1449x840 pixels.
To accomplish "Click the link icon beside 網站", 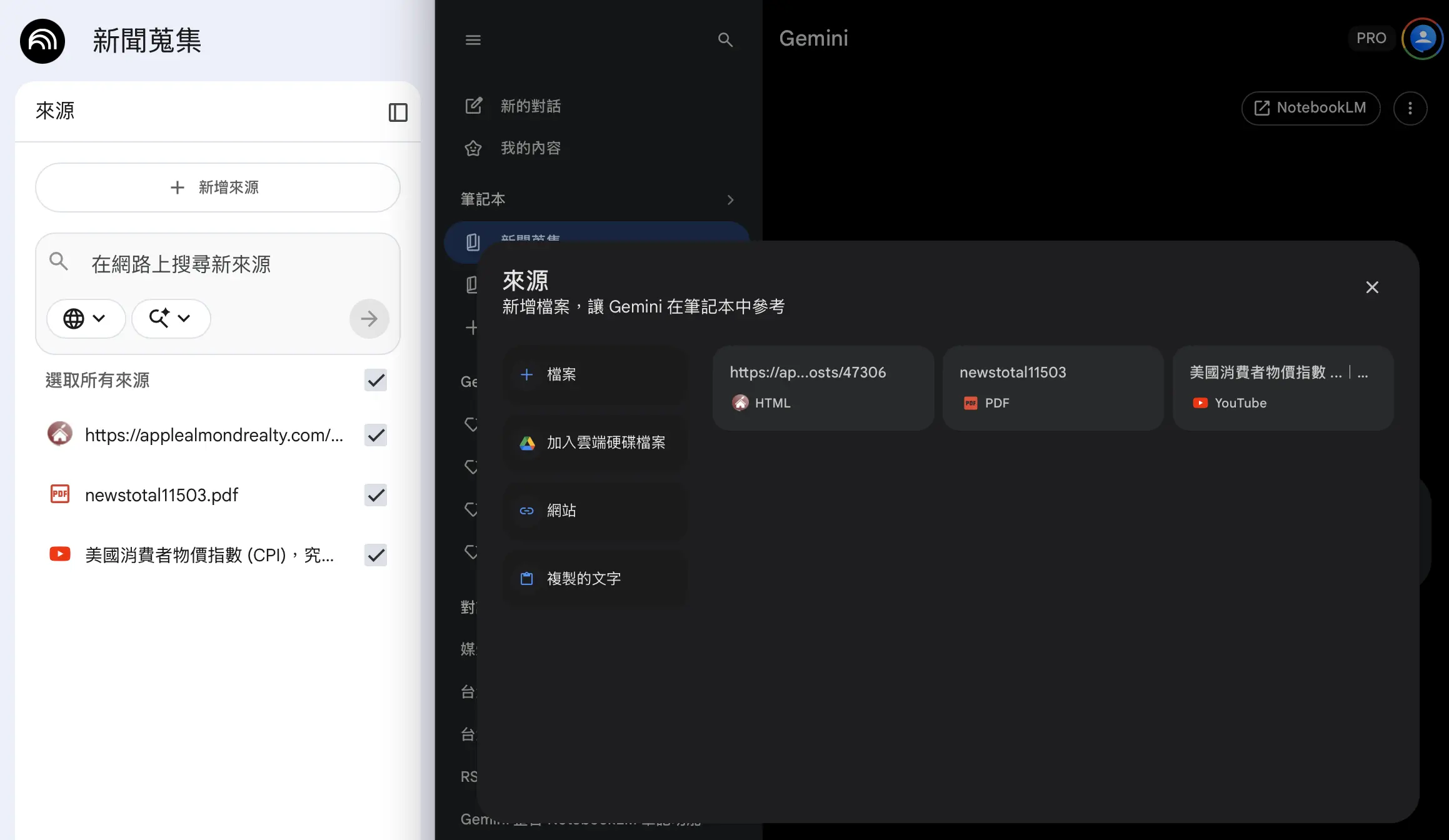I will [x=527, y=511].
